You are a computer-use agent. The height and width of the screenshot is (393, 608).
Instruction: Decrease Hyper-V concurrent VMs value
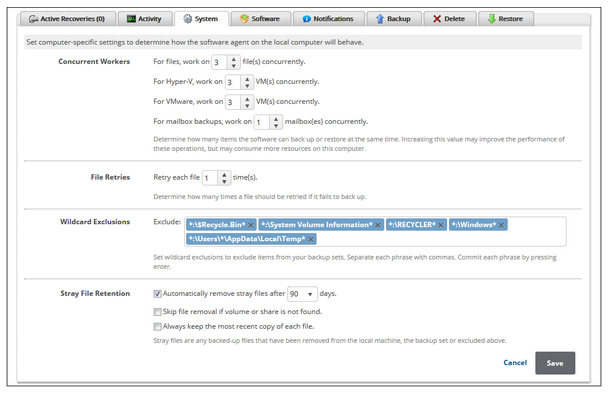[x=247, y=86]
